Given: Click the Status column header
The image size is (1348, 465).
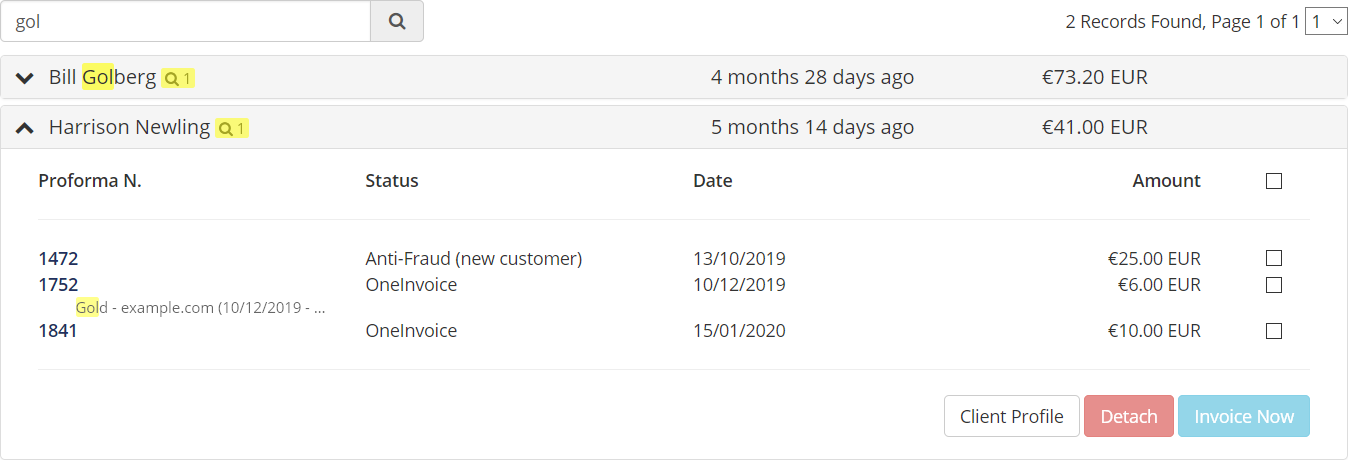Looking at the screenshot, I should (392, 181).
